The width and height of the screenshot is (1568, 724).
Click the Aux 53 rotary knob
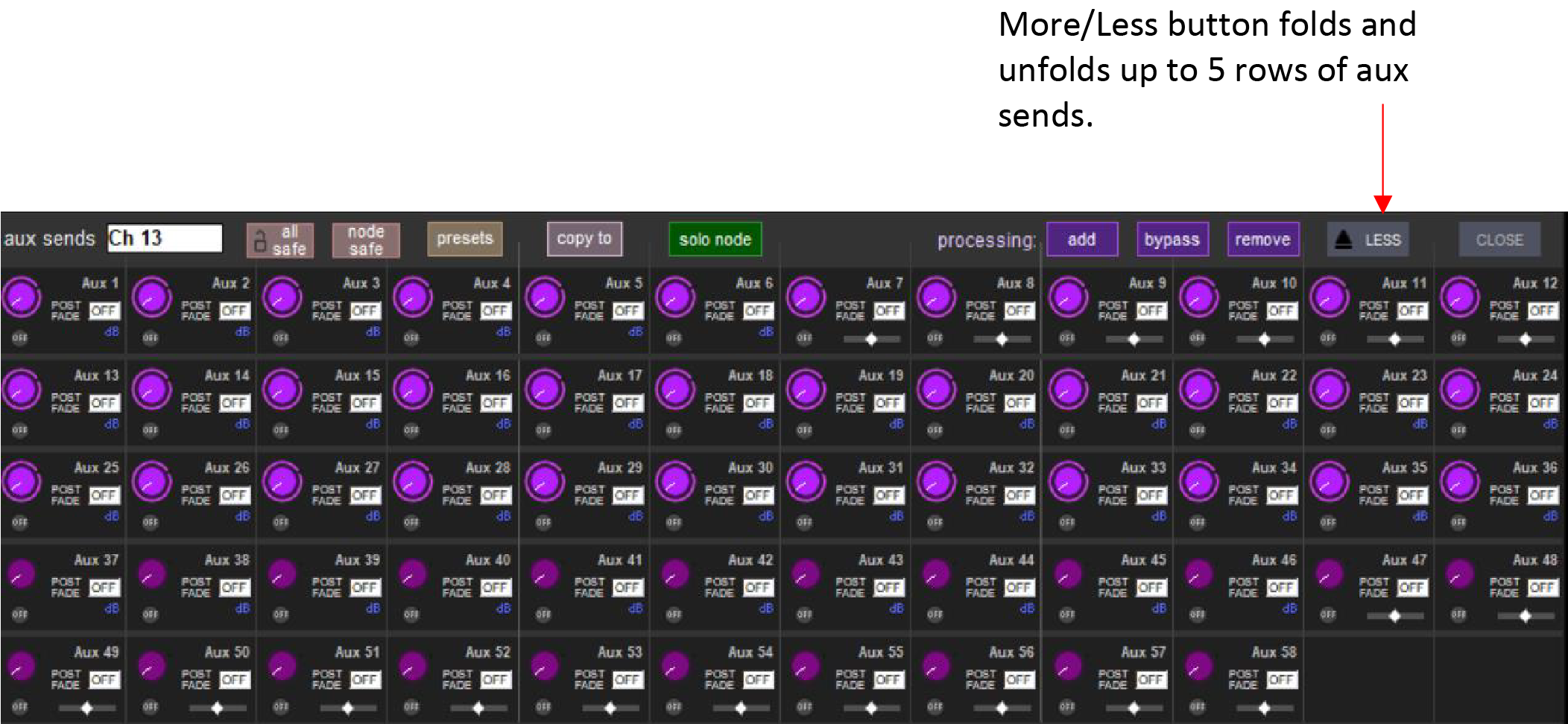coord(545,667)
